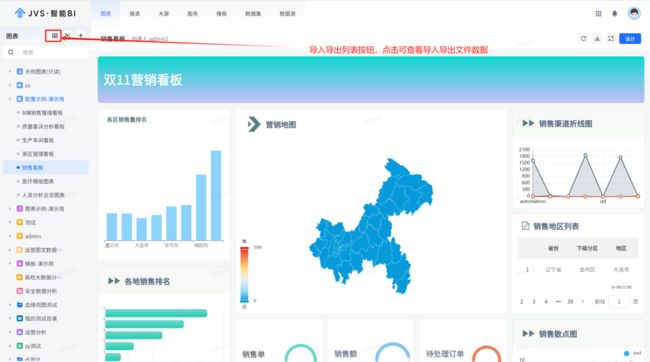
Task: Click the 地区 column header
Action: click(x=621, y=248)
